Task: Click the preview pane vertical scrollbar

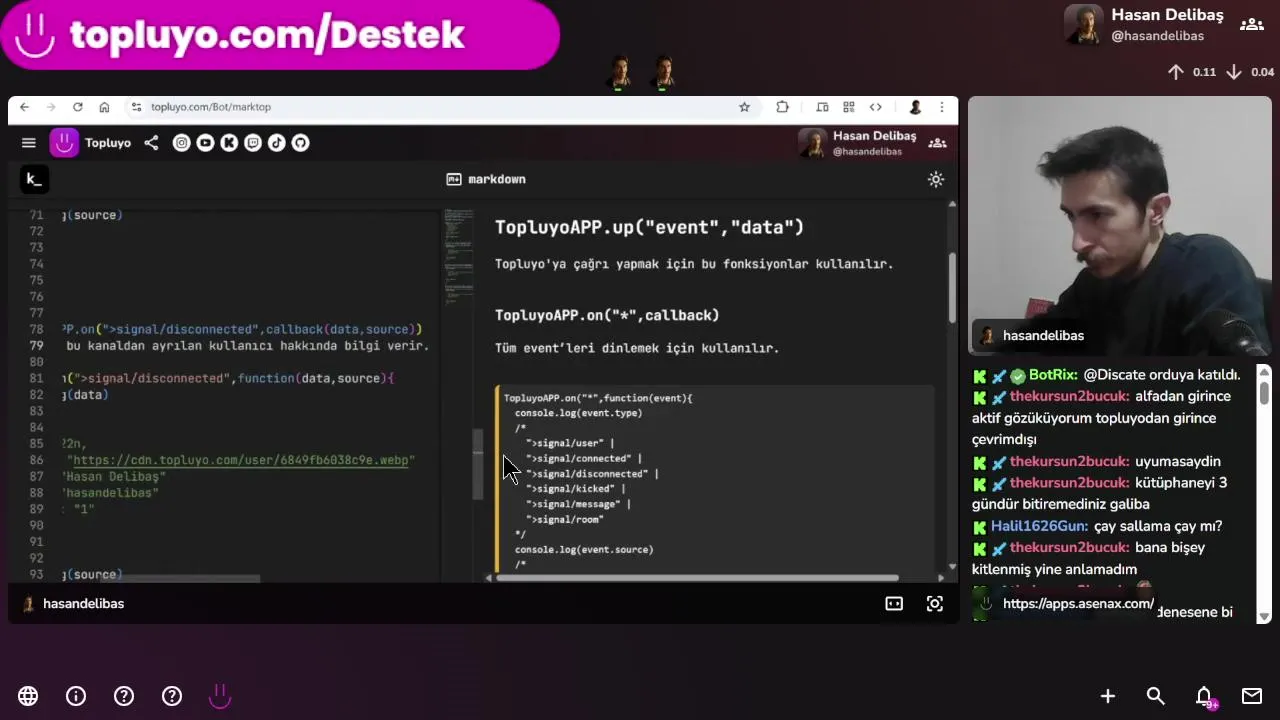Action: [951, 287]
